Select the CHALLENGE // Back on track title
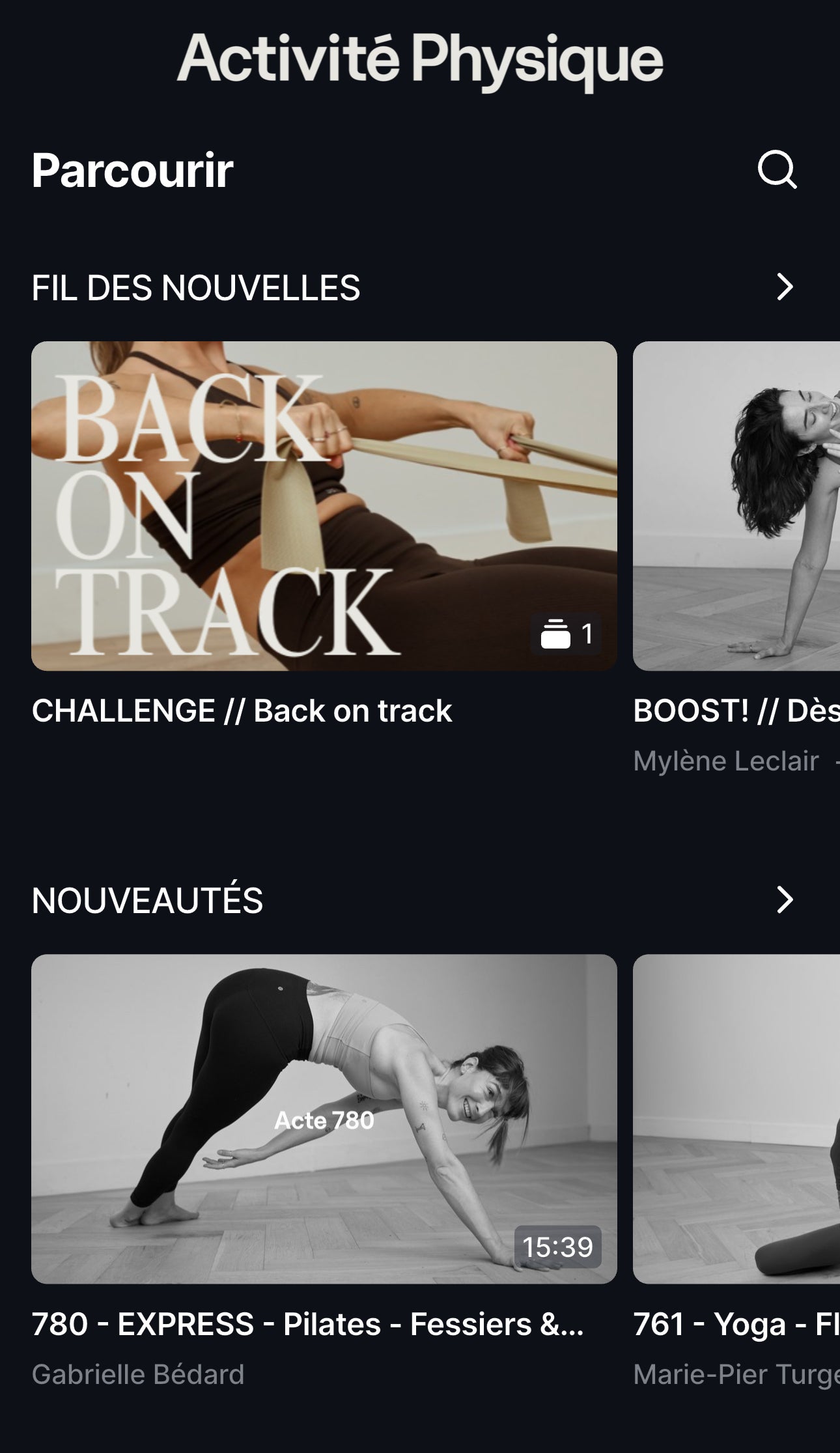Image resolution: width=840 pixels, height=1453 pixels. (x=242, y=711)
